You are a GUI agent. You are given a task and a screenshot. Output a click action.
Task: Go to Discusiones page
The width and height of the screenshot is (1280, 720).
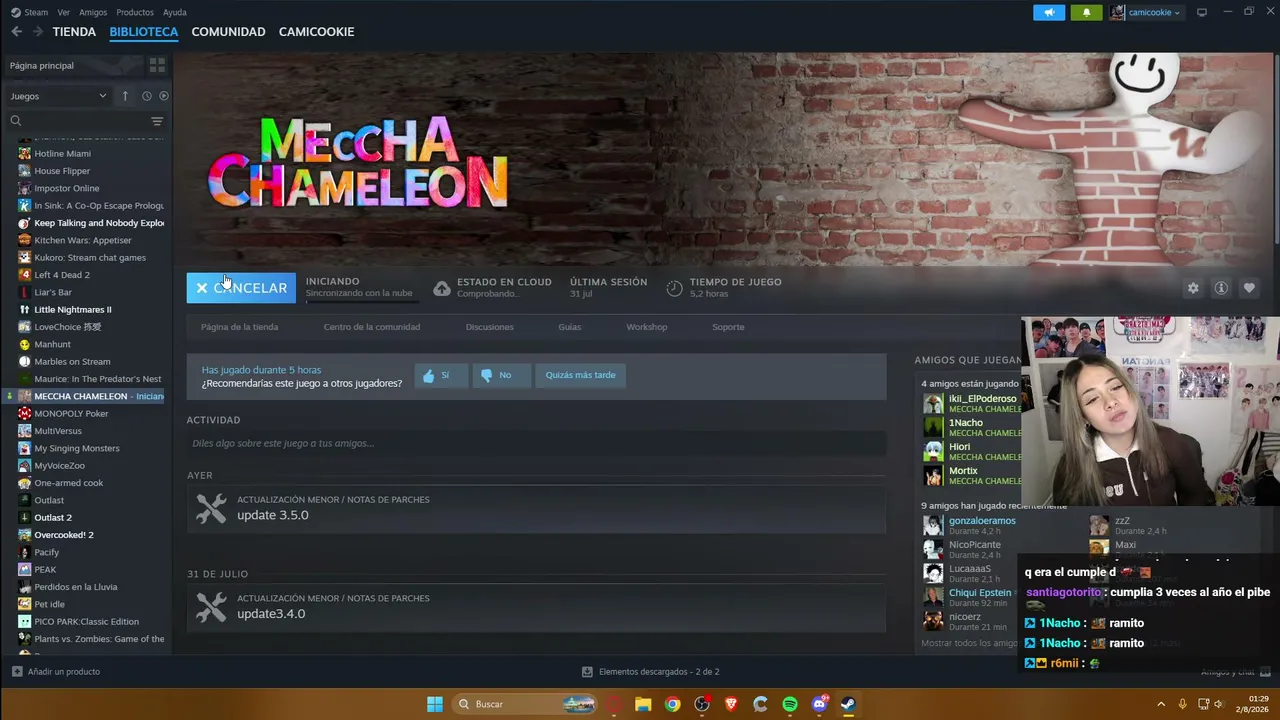pyautogui.click(x=490, y=327)
